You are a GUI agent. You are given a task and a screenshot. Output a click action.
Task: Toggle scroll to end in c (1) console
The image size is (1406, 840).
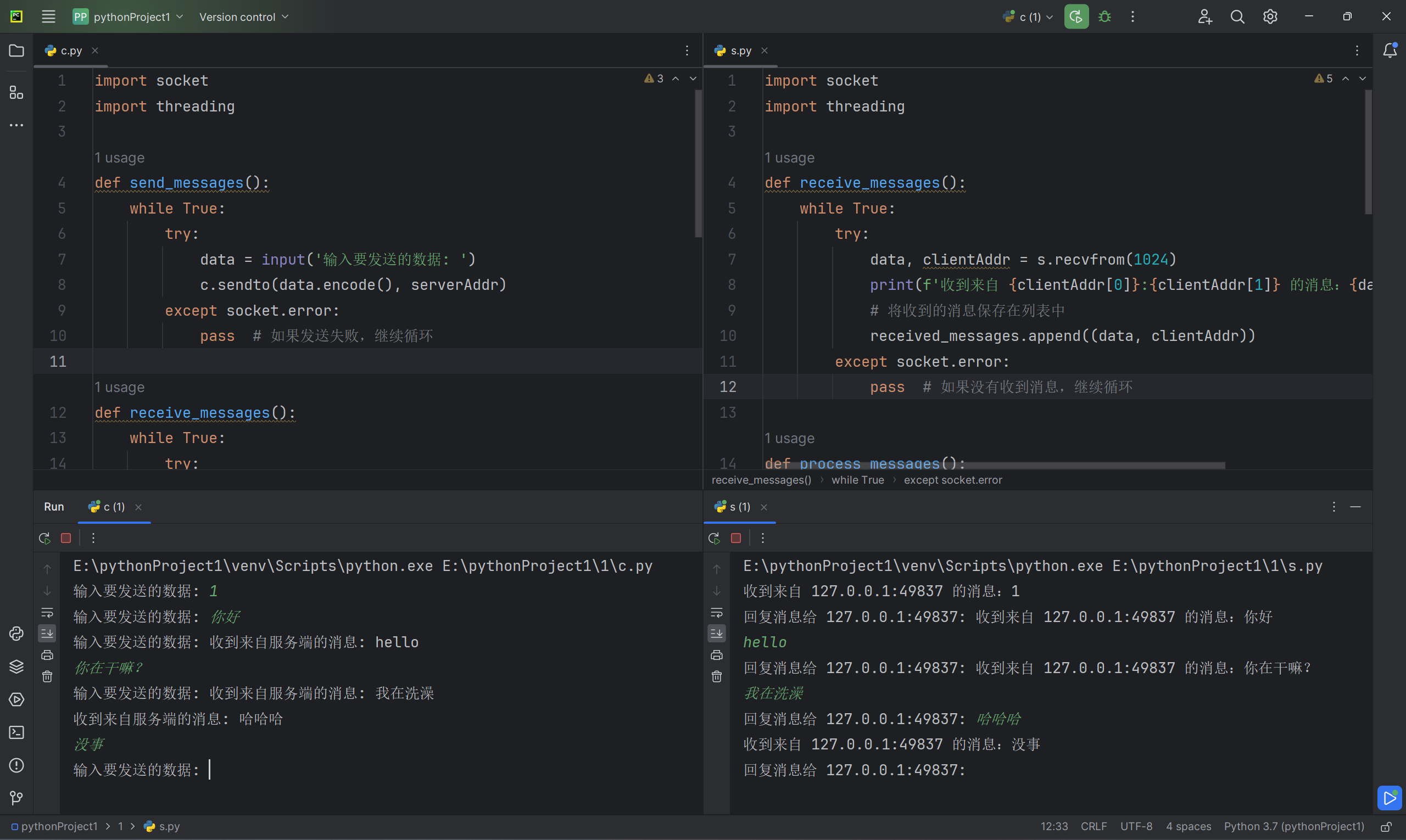coord(47,634)
